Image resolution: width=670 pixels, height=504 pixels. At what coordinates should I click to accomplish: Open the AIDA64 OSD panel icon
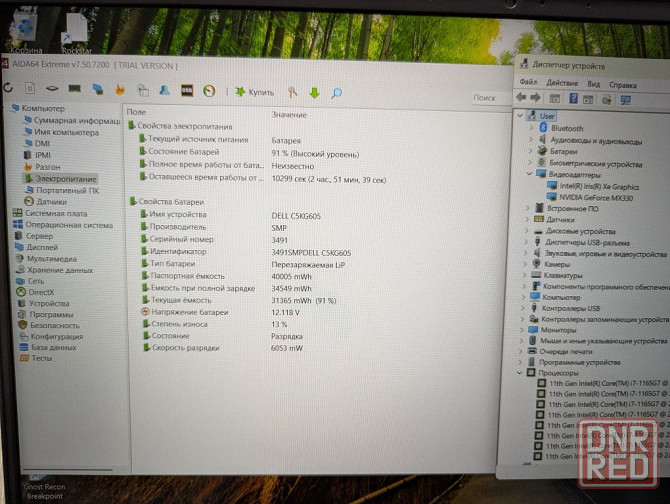[187, 90]
